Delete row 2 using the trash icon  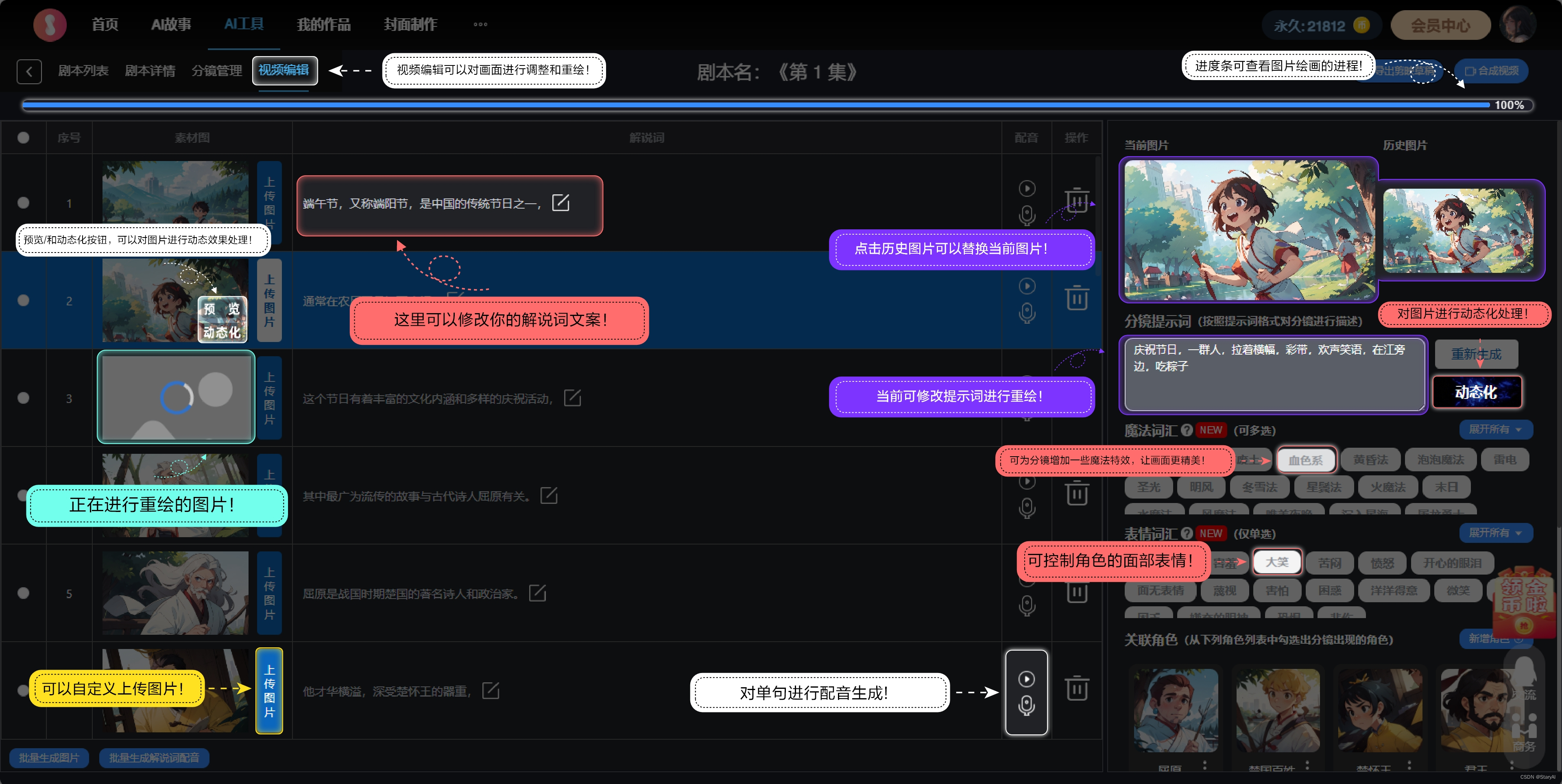1077,298
